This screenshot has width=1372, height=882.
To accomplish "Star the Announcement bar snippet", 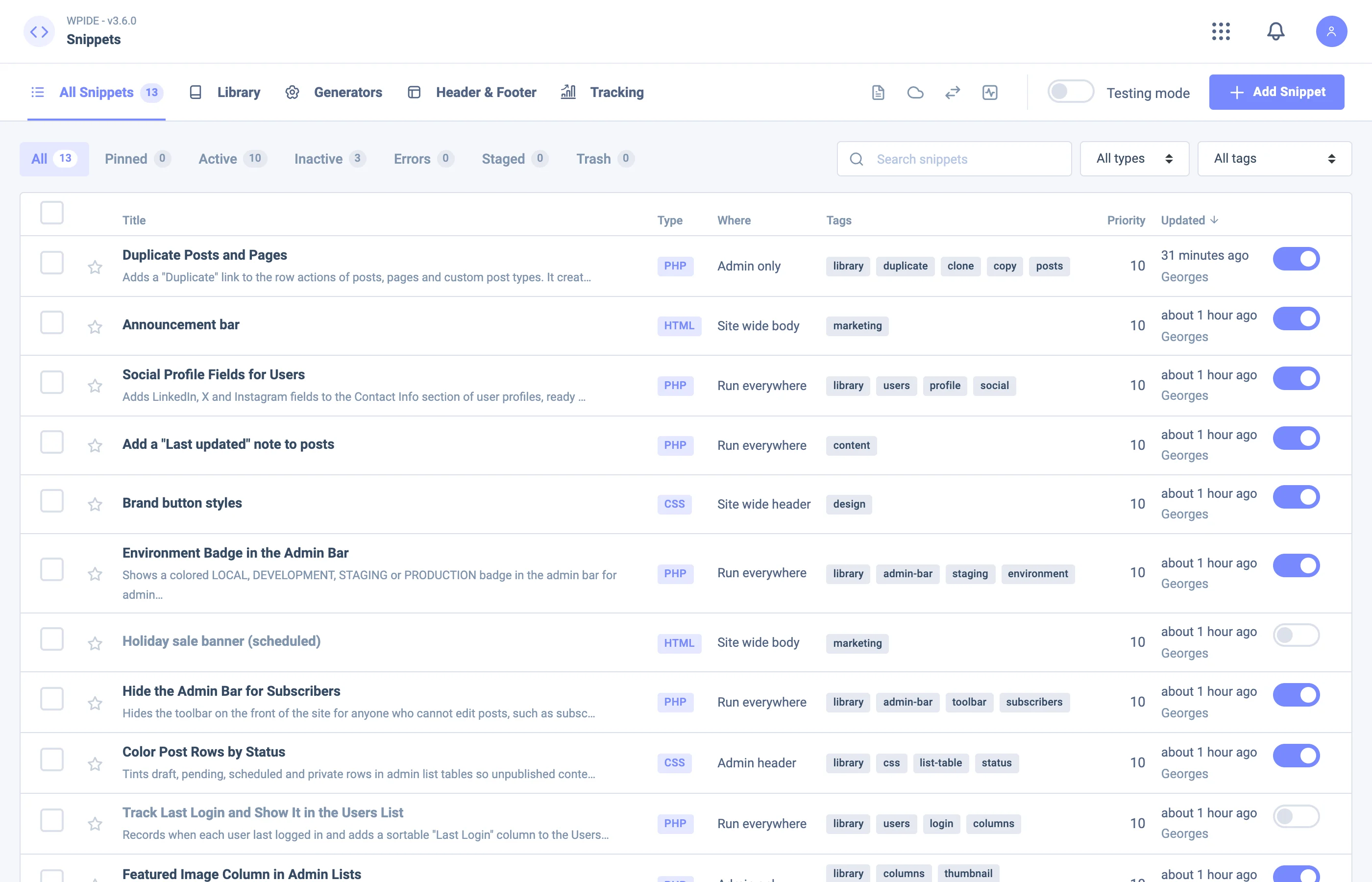I will pos(95,326).
